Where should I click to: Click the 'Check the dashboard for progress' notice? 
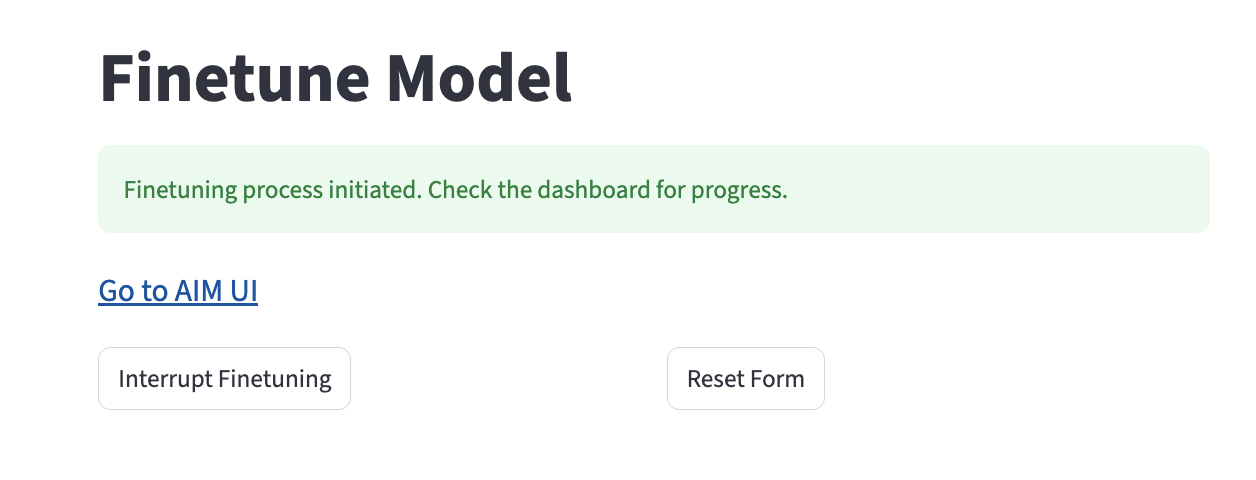608,190
